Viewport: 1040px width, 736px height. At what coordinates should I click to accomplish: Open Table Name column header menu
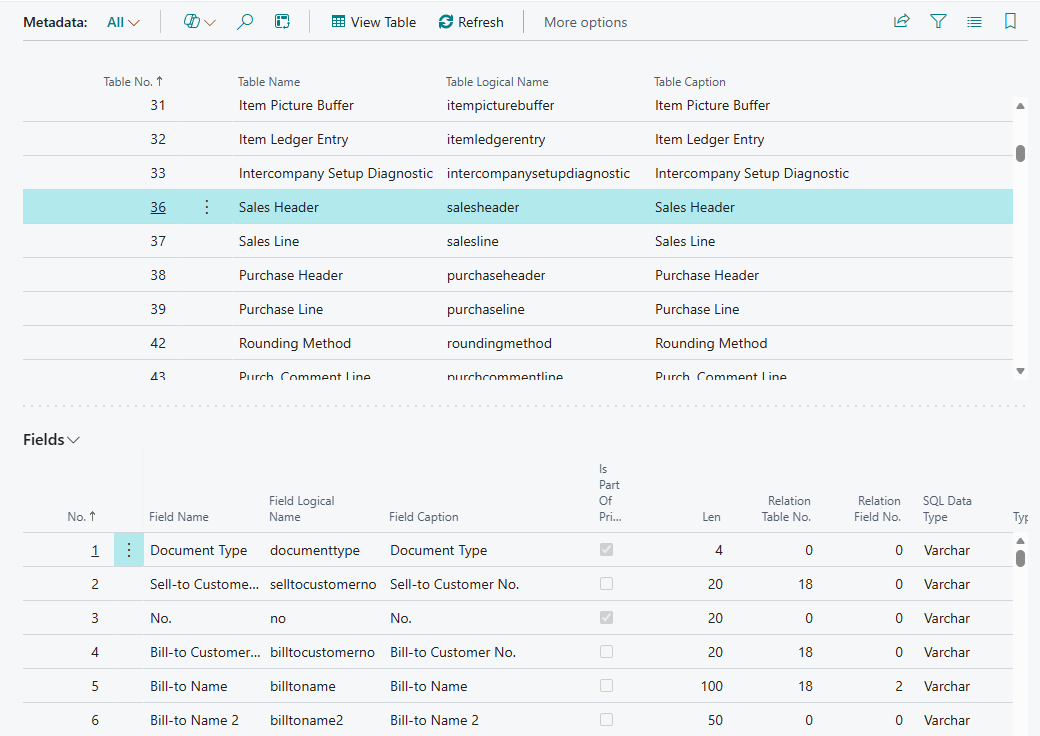coord(269,82)
